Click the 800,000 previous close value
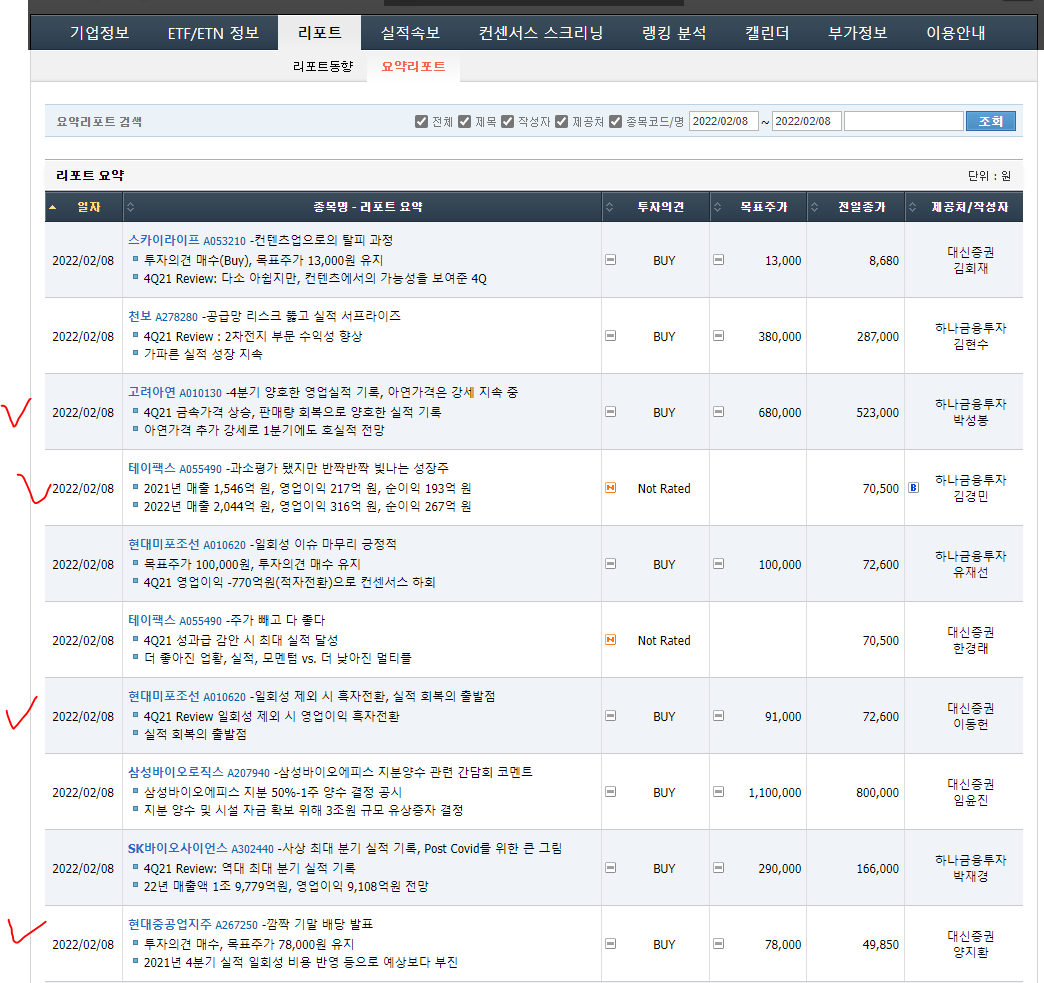The width and height of the screenshot is (1044, 983). 878,793
